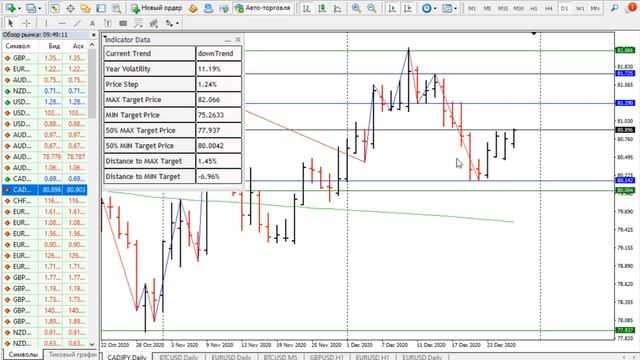Open the periods clock icon
Viewport: 640px width, 360px height.
[427, 8]
